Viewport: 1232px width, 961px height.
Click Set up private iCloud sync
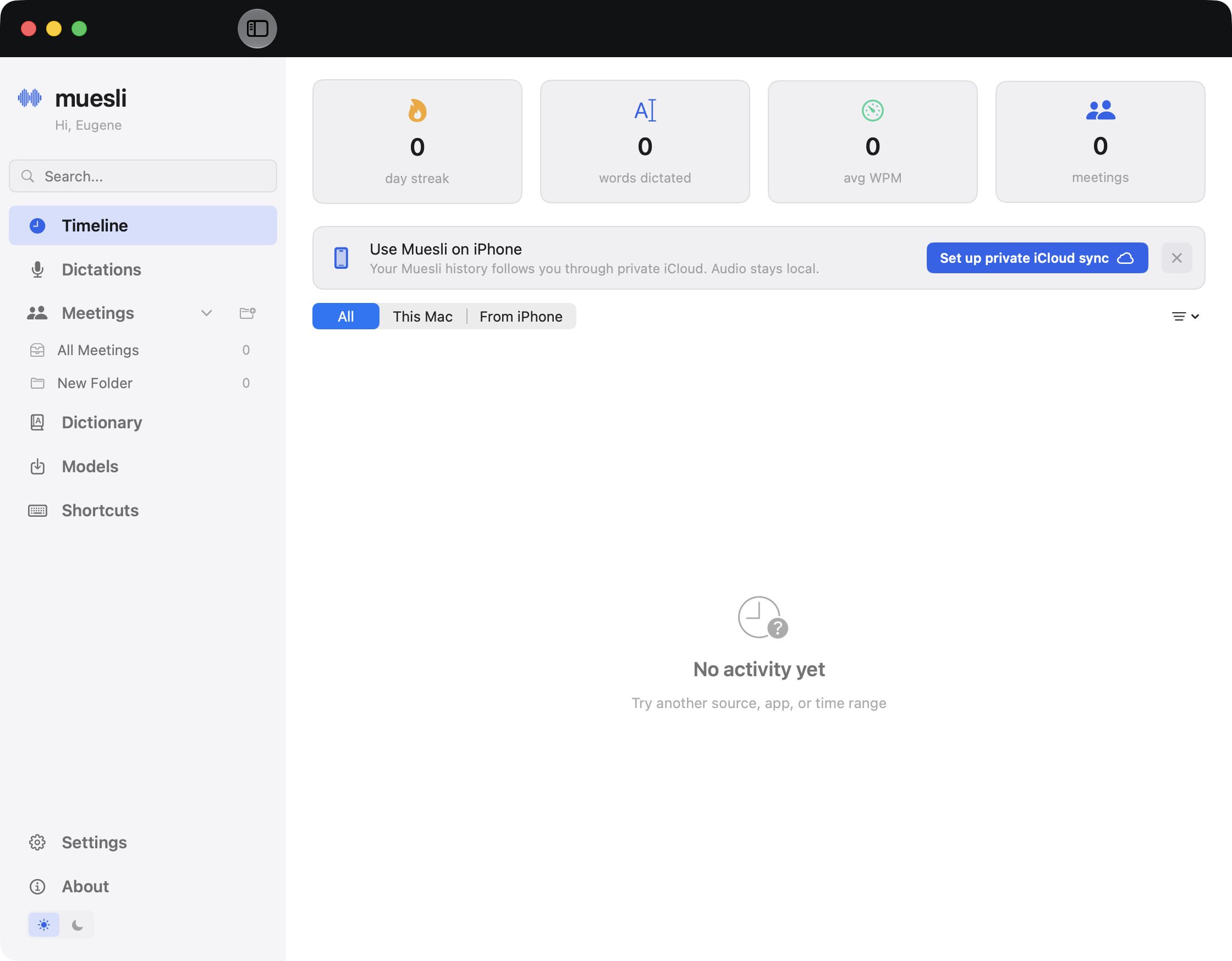pos(1037,258)
